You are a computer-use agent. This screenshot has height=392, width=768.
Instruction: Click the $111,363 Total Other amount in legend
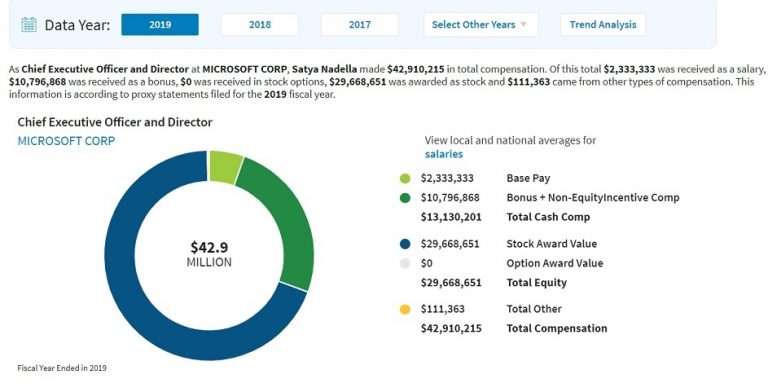(443, 309)
